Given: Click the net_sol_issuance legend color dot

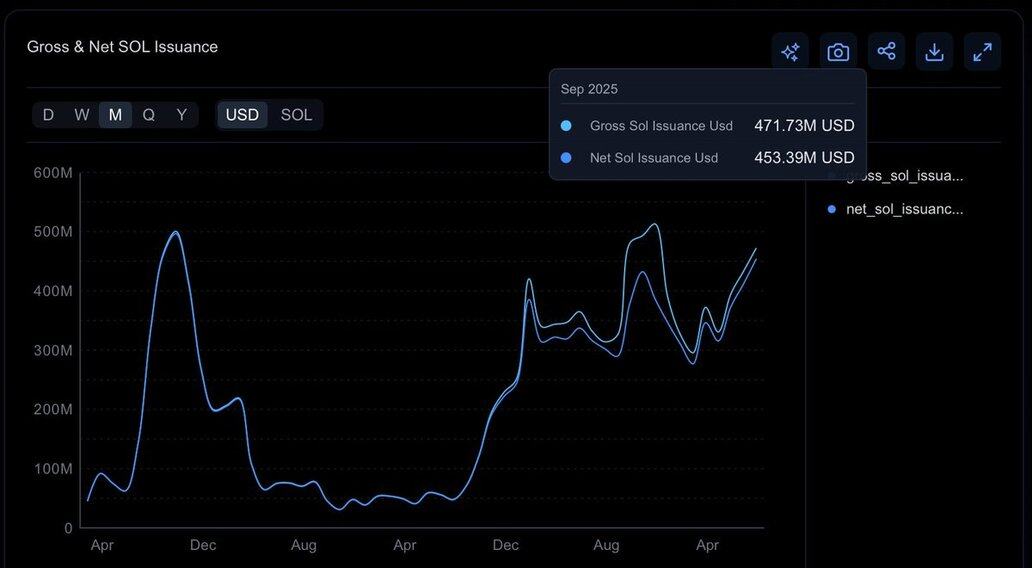Looking at the screenshot, I should (832, 209).
